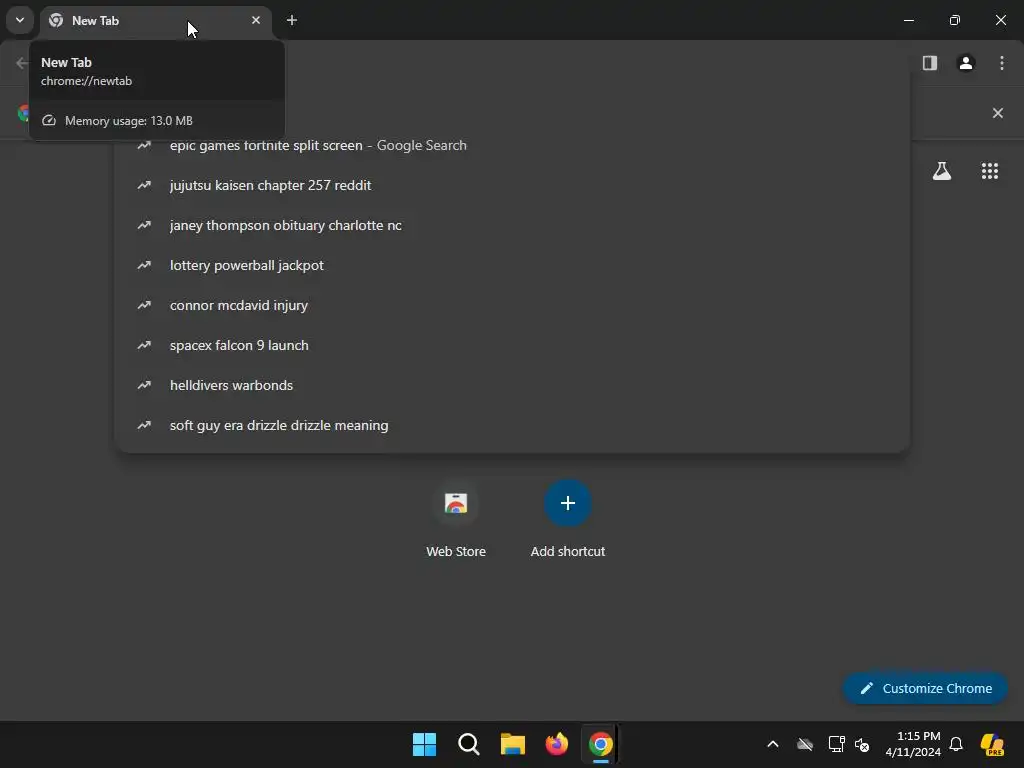
Task: Select suggestion helldivers warbonds
Action: tap(512, 385)
